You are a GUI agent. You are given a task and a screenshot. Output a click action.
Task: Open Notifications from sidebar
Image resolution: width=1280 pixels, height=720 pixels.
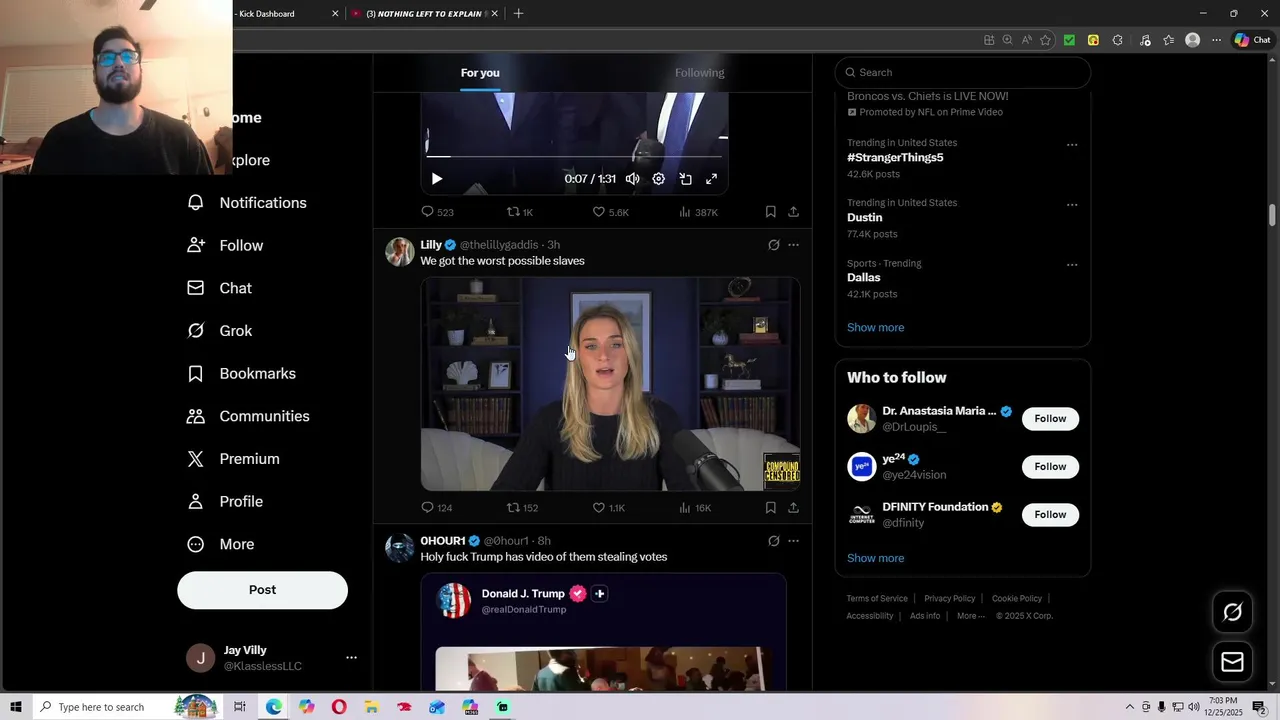coord(247,203)
